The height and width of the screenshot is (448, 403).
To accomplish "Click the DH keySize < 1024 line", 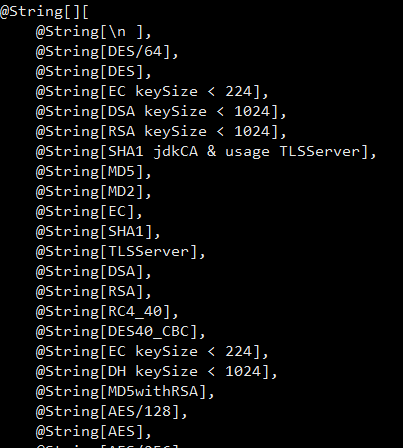I will tap(156, 372).
